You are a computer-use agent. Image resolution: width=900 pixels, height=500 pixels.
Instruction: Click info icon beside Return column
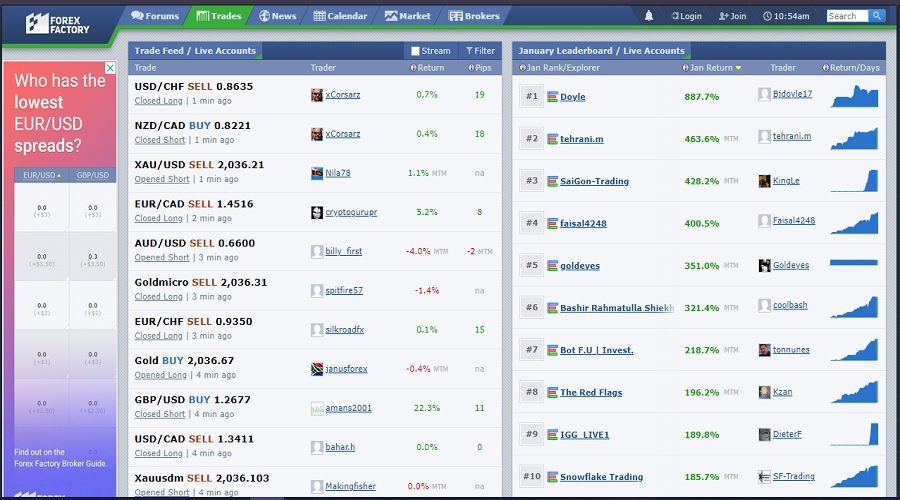413,68
